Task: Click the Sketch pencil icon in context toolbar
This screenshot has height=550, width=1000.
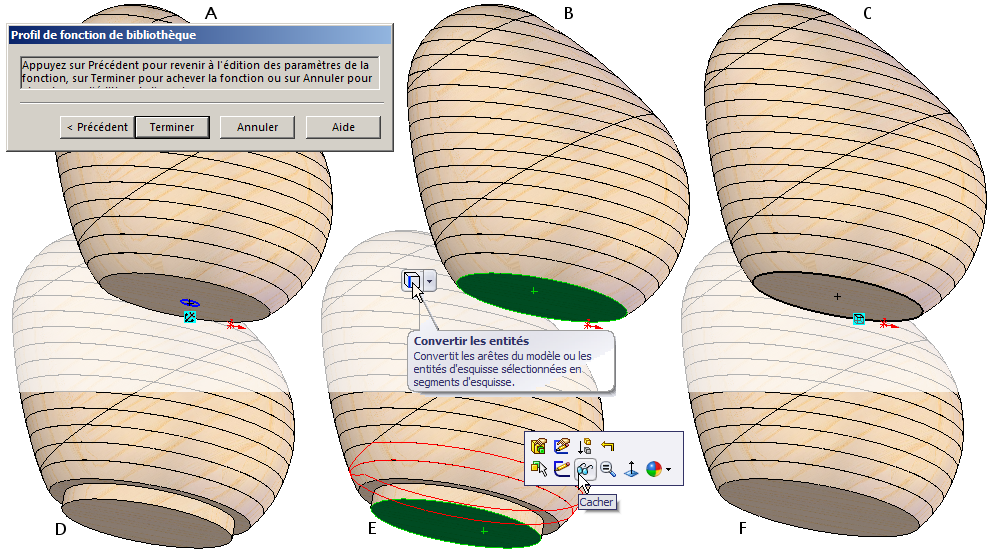Action: coord(562,470)
